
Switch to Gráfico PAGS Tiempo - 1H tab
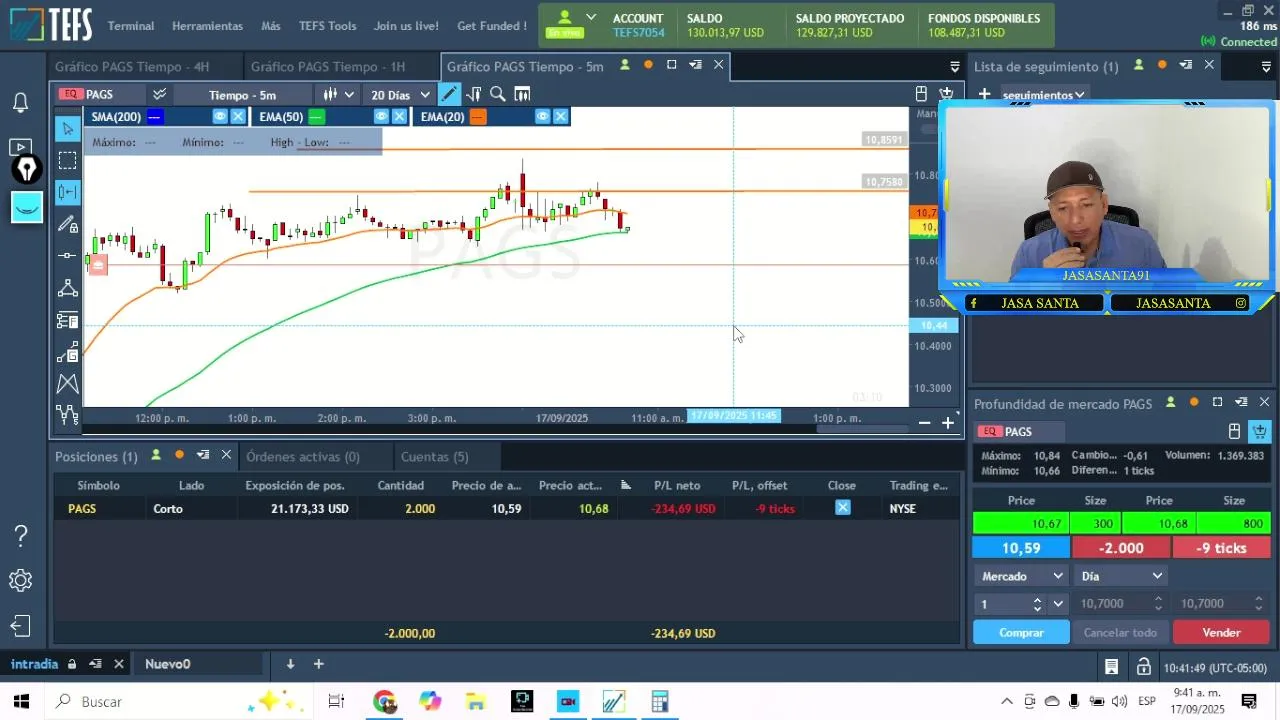pos(328,66)
